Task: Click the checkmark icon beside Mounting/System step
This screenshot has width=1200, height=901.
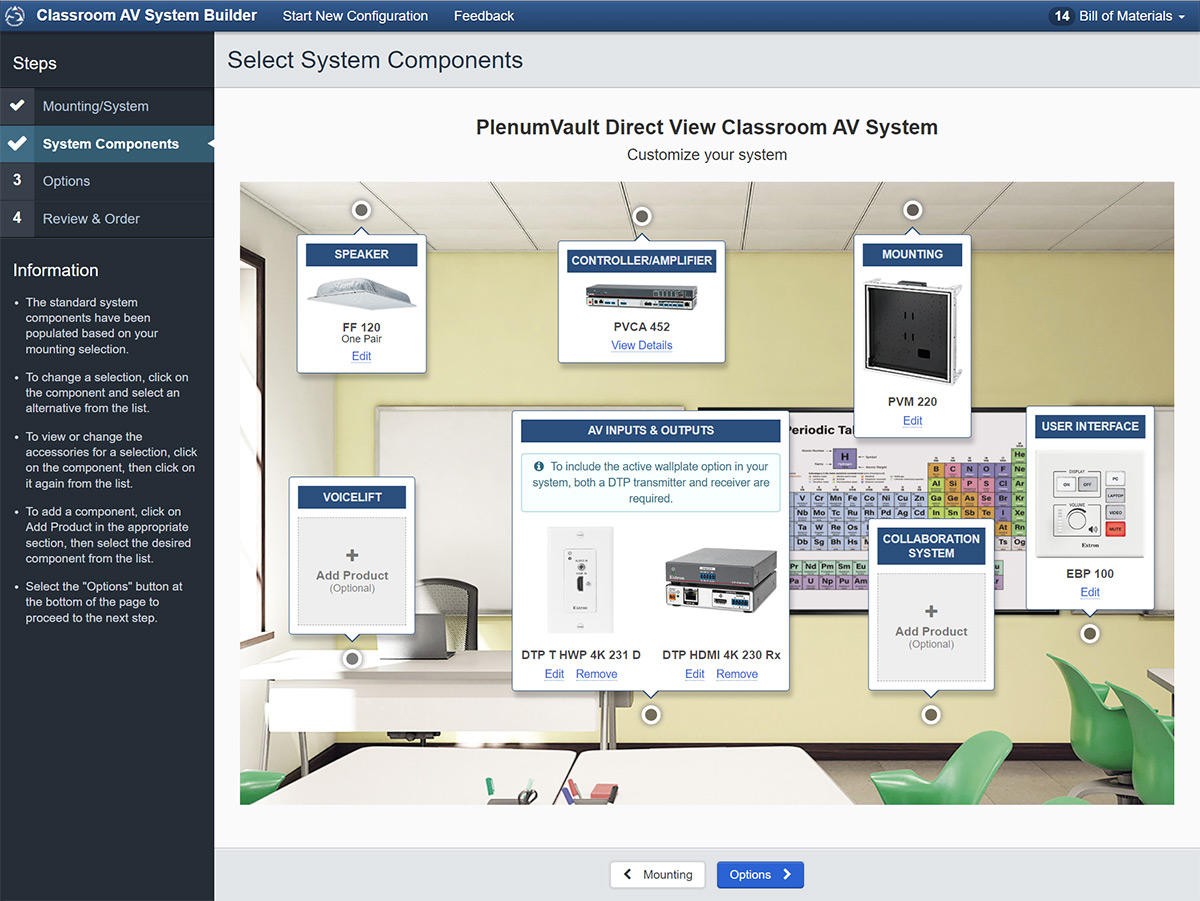Action: [17, 105]
